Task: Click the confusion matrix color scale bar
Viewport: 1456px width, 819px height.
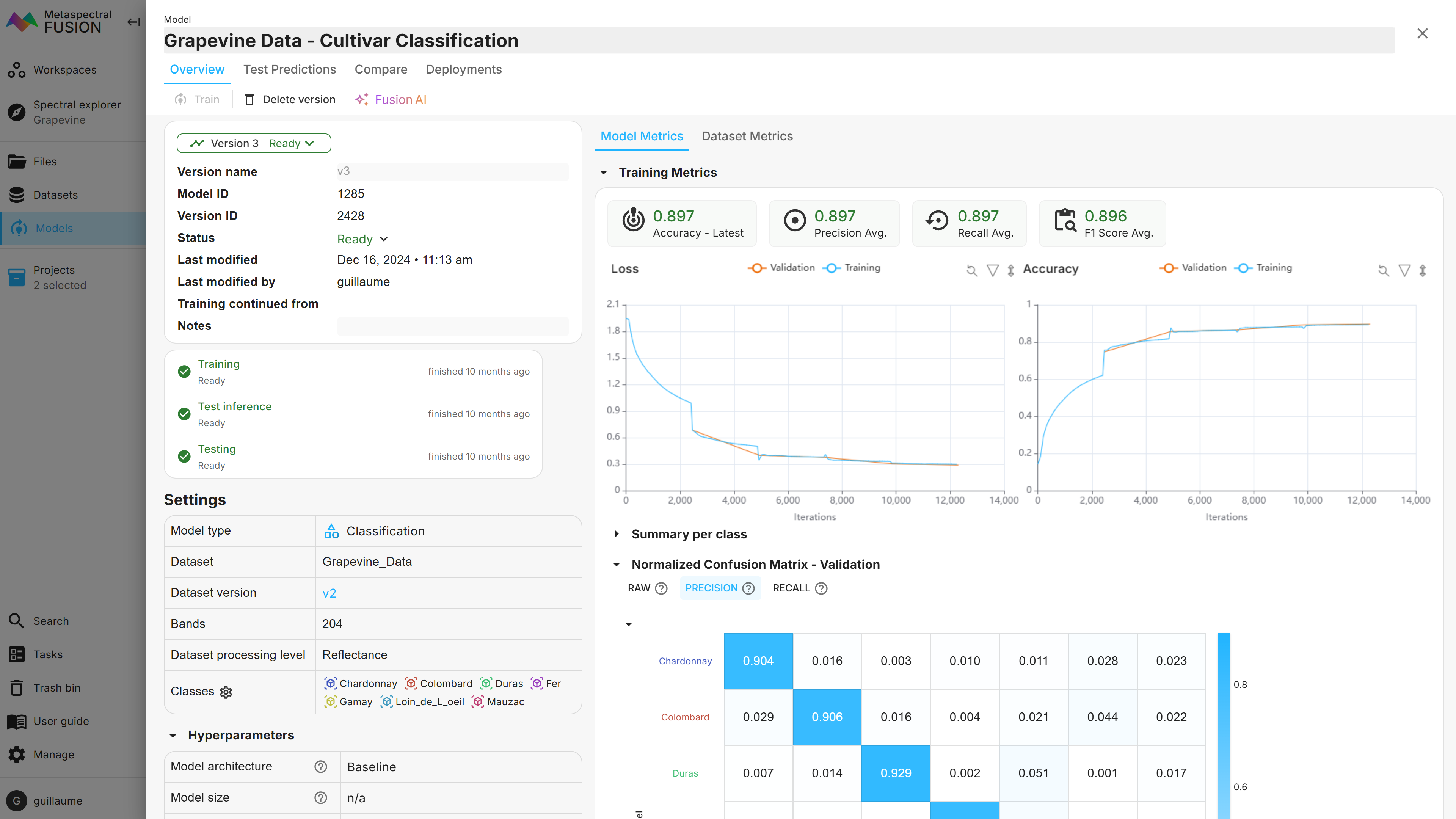Action: [1223, 723]
